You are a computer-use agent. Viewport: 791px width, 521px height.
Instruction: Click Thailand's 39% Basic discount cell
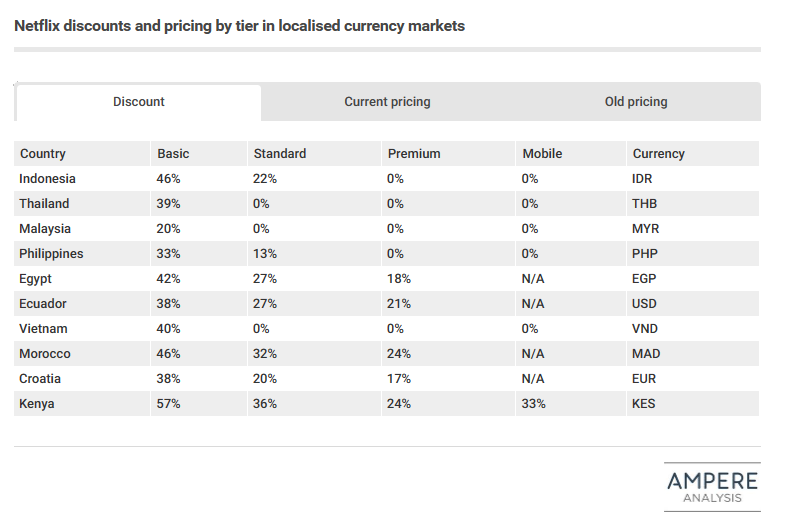(199, 204)
